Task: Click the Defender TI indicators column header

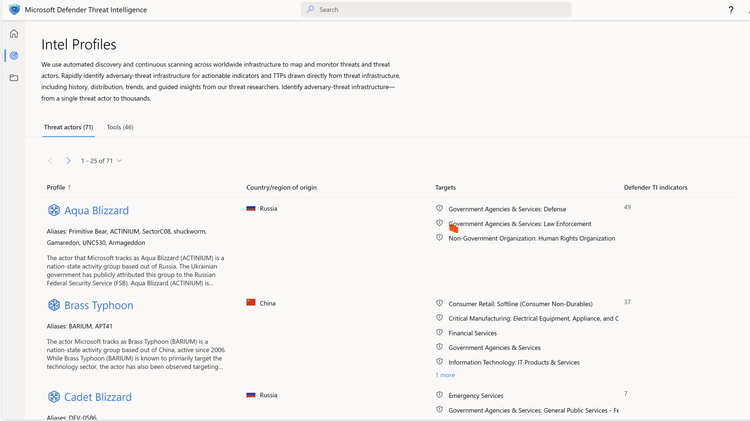Action: pyautogui.click(x=655, y=188)
